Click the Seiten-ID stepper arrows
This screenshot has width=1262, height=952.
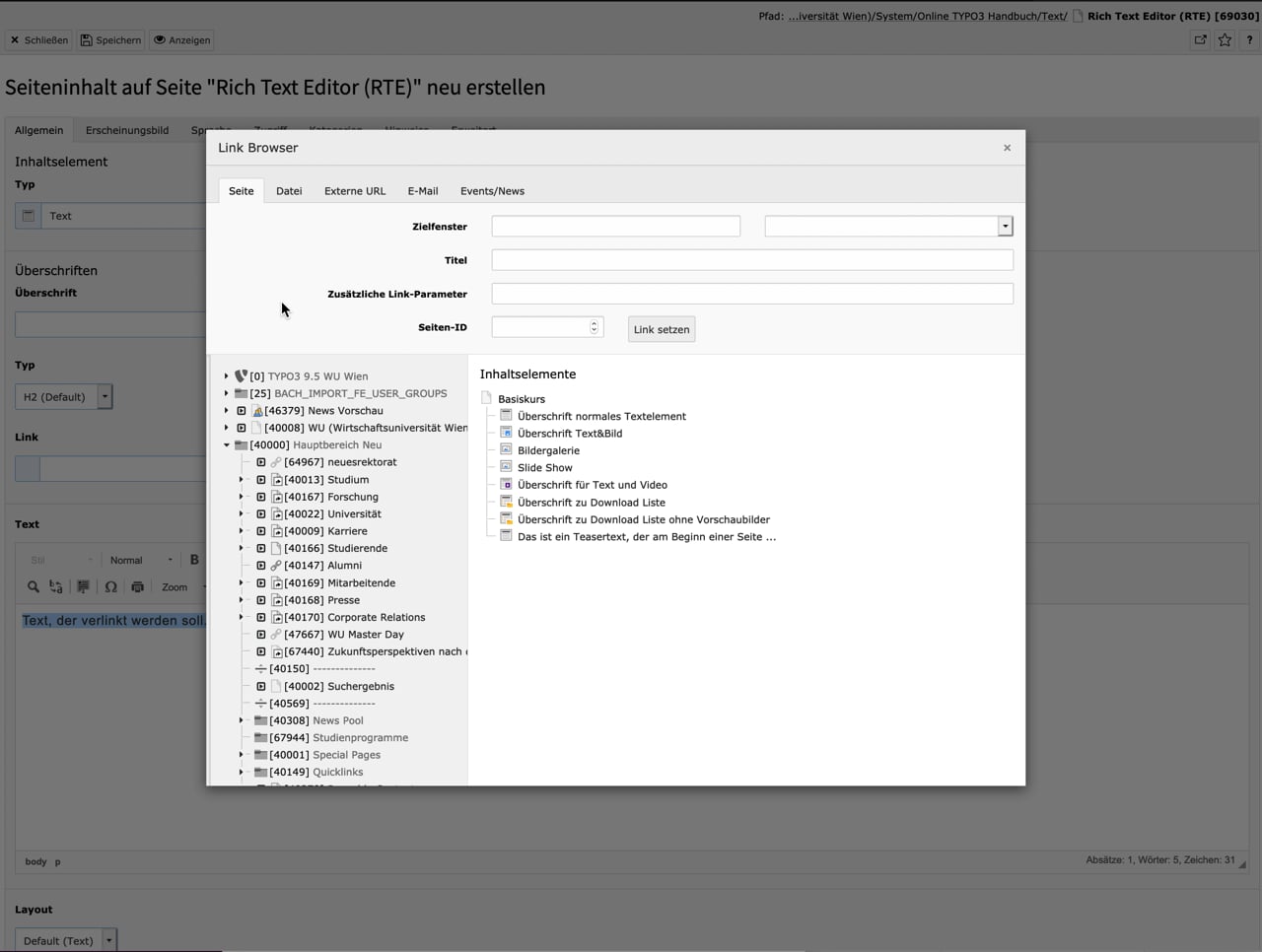pyautogui.click(x=595, y=326)
